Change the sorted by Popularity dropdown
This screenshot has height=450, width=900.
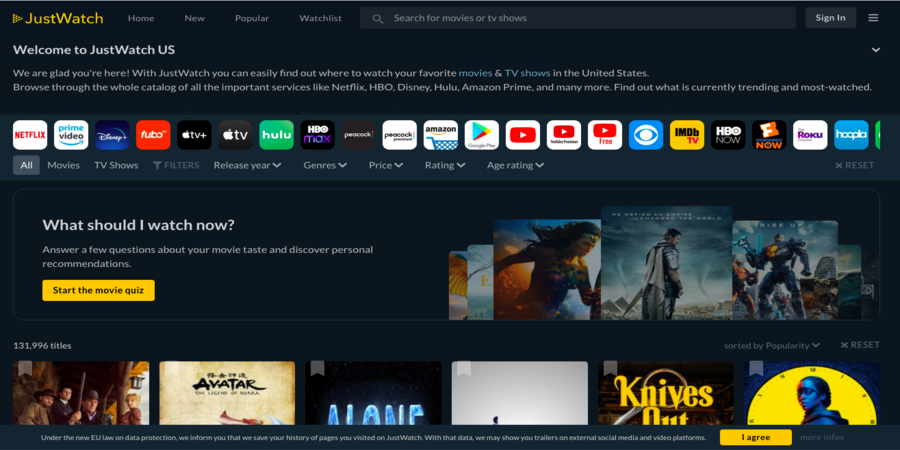[x=772, y=346]
